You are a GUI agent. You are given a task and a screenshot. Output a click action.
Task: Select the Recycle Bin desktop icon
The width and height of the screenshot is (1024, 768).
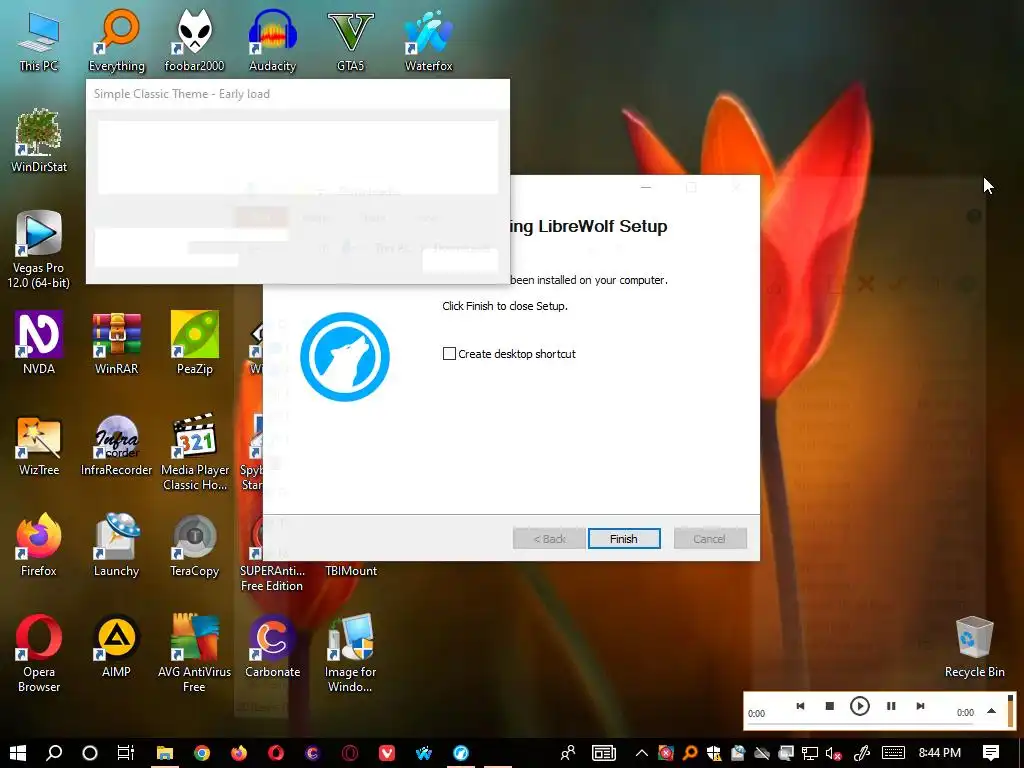[974, 647]
